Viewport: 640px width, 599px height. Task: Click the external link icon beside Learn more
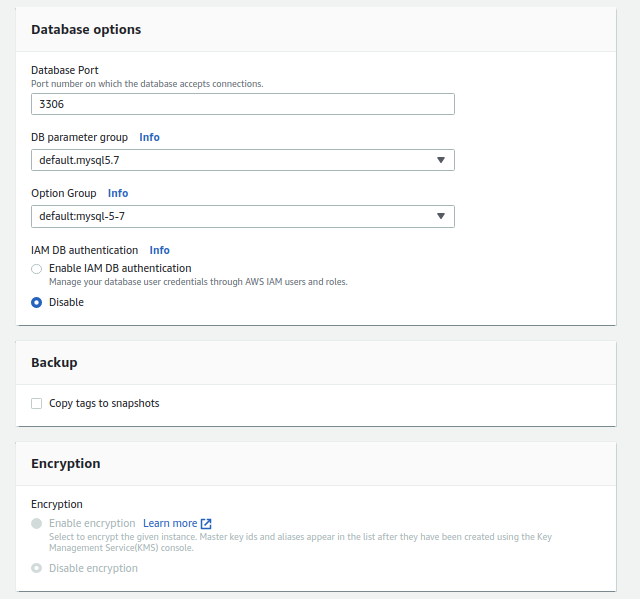pos(206,523)
